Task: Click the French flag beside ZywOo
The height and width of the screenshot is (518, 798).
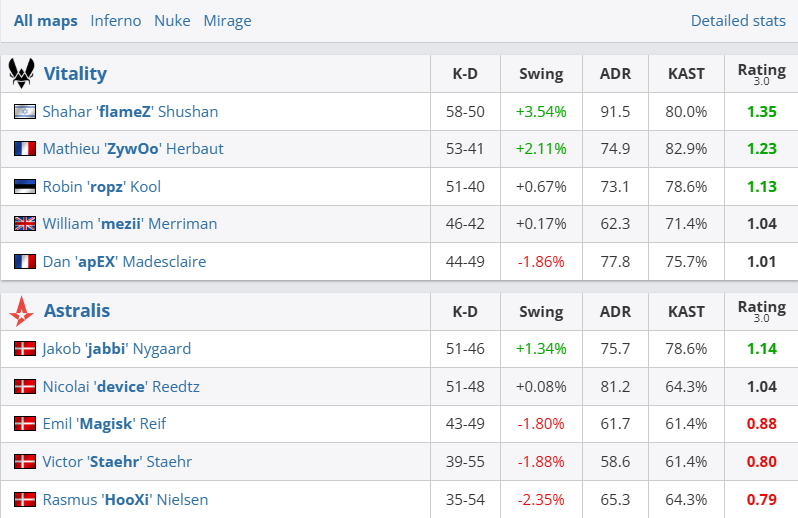Action: point(25,149)
